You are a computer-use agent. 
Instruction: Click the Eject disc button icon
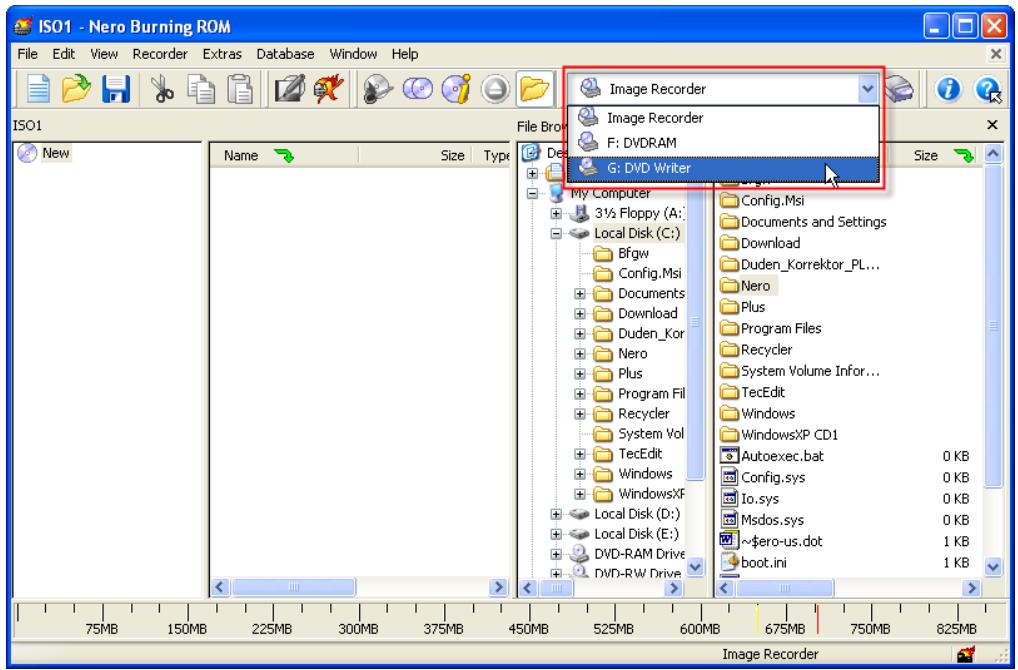click(495, 89)
